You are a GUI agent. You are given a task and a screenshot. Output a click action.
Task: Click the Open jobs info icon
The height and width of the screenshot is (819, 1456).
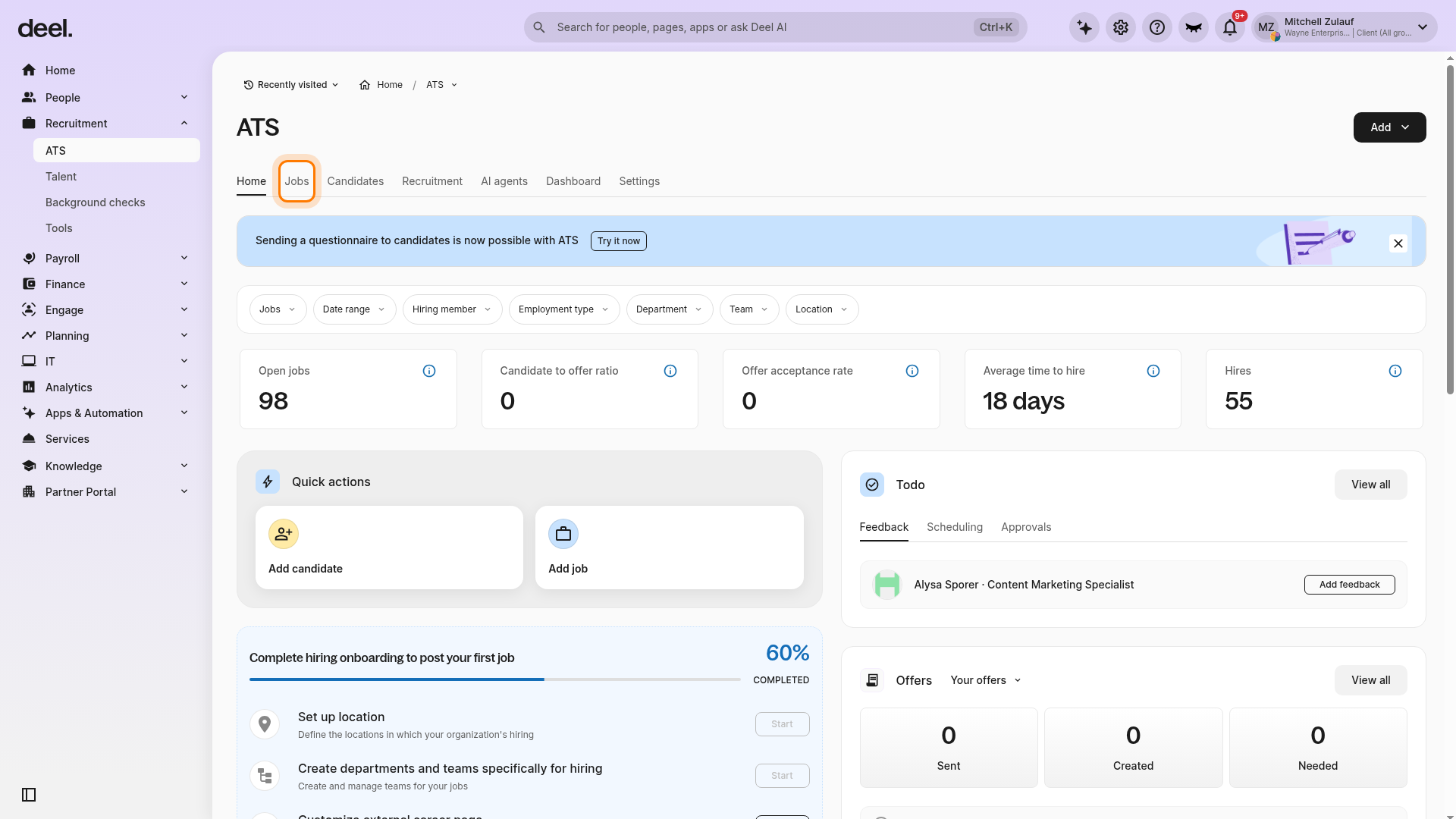(x=429, y=371)
